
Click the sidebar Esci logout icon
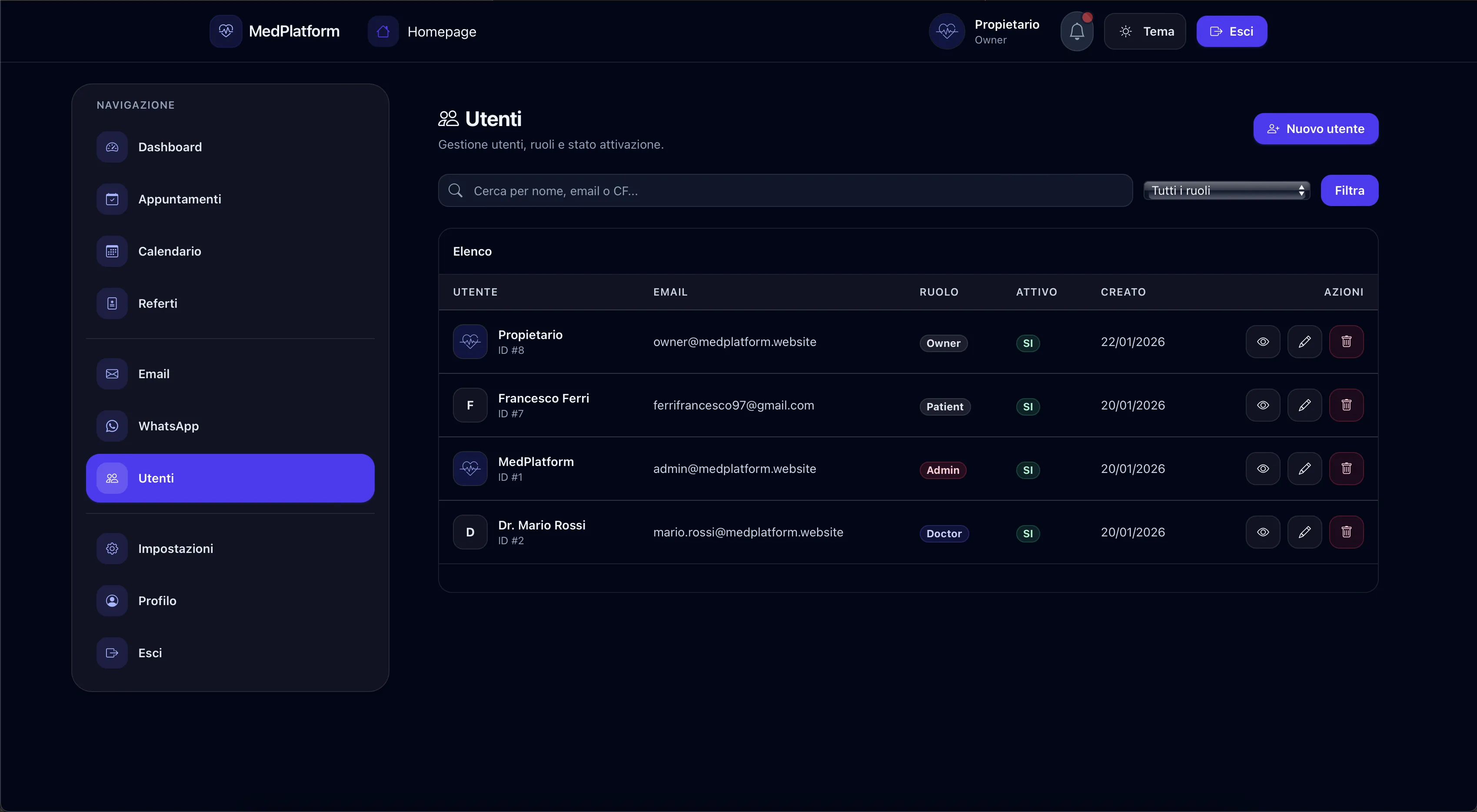(112, 653)
